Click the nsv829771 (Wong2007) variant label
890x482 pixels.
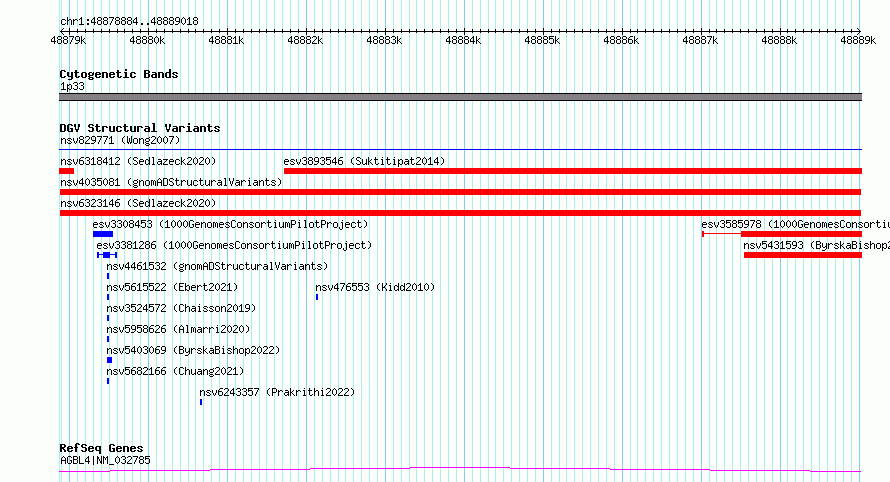click(x=120, y=140)
